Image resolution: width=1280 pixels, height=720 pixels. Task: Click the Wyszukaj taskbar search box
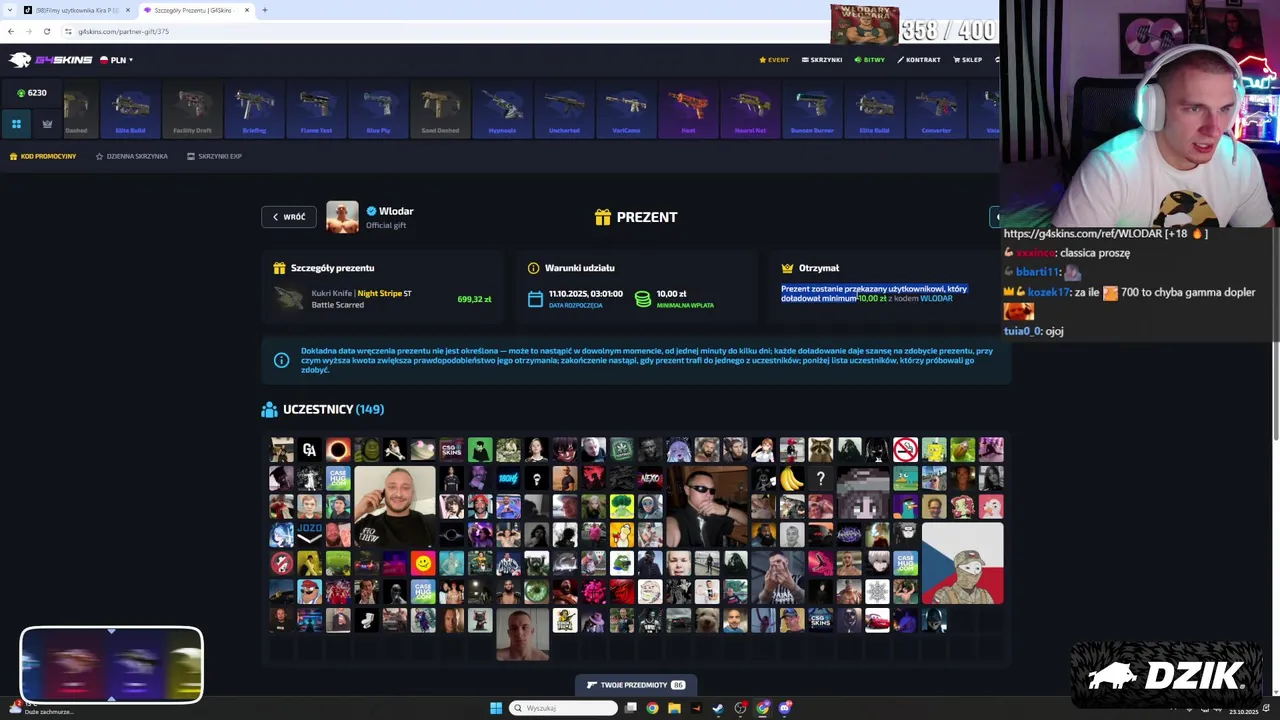563,708
